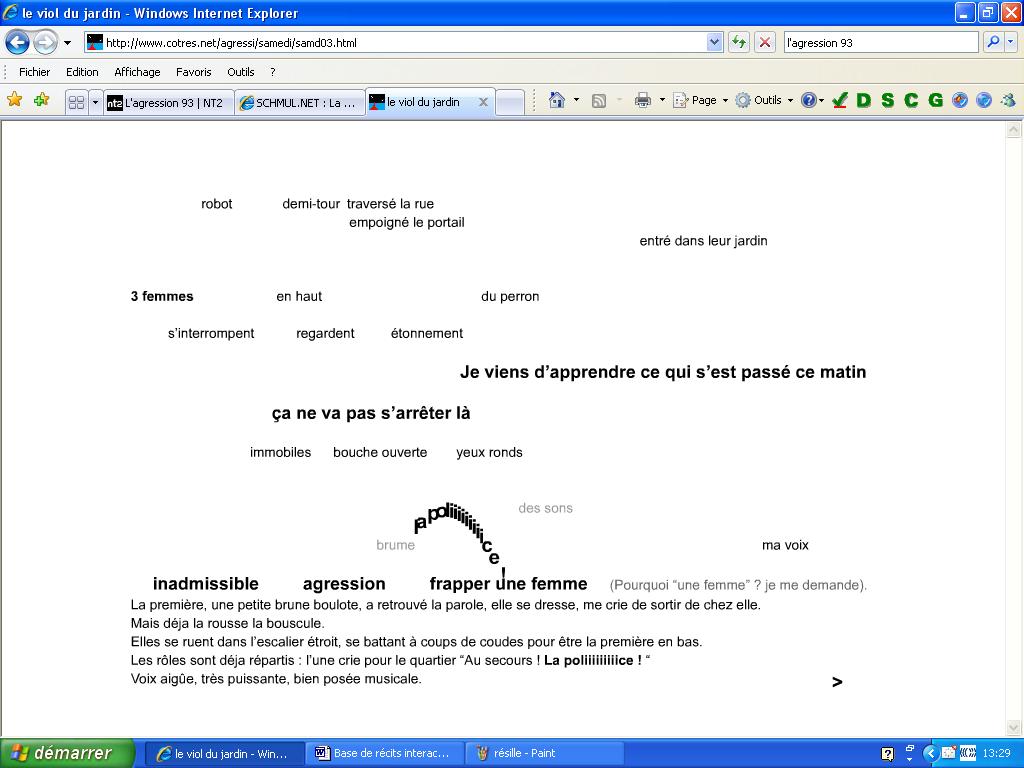Image resolution: width=1024 pixels, height=768 pixels.
Task: Click the bold word "inadmissible"
Action: pos(206,584)
